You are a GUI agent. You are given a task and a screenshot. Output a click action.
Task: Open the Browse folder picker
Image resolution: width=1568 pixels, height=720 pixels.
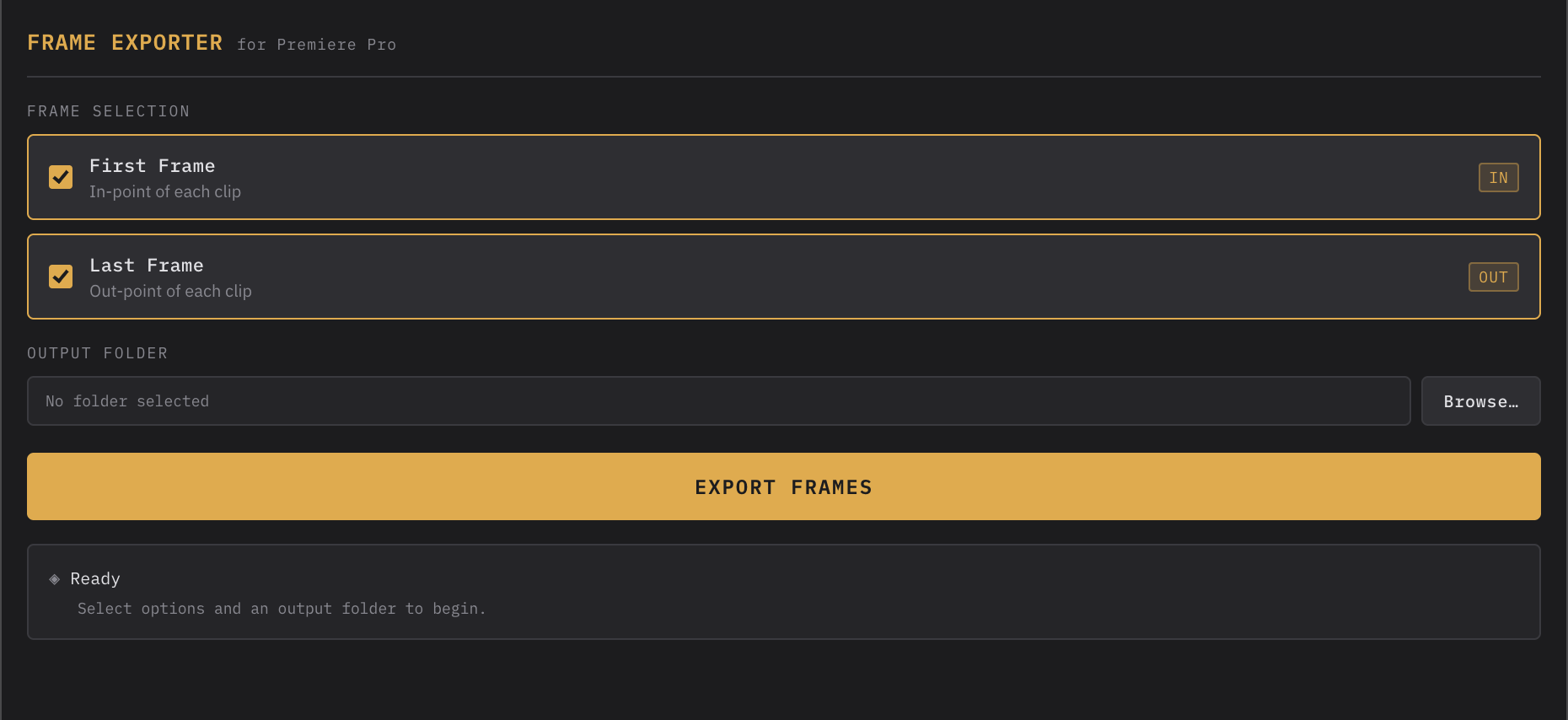[x=1480, y=400]
